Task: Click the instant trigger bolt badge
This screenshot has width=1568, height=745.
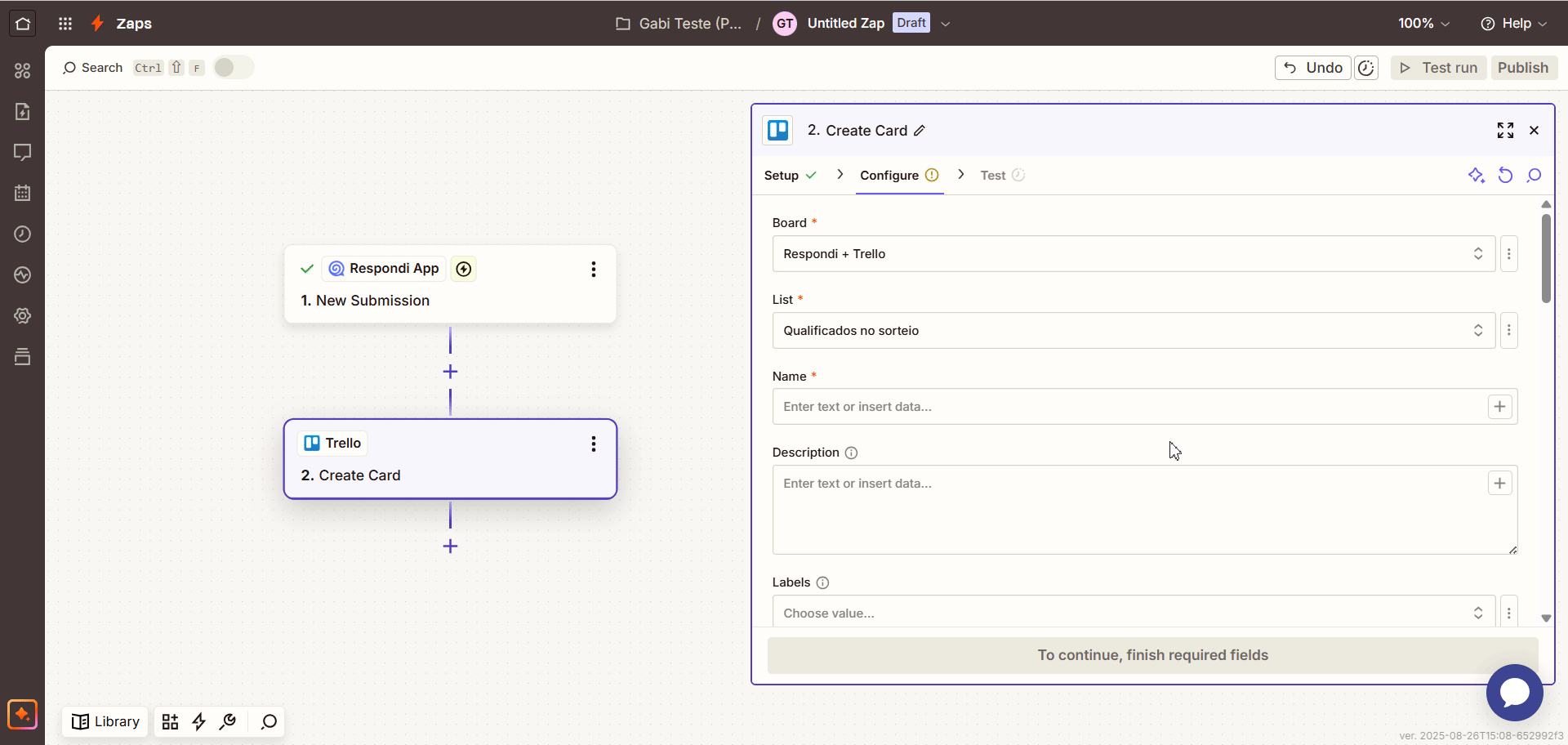Action: (464, 269)
